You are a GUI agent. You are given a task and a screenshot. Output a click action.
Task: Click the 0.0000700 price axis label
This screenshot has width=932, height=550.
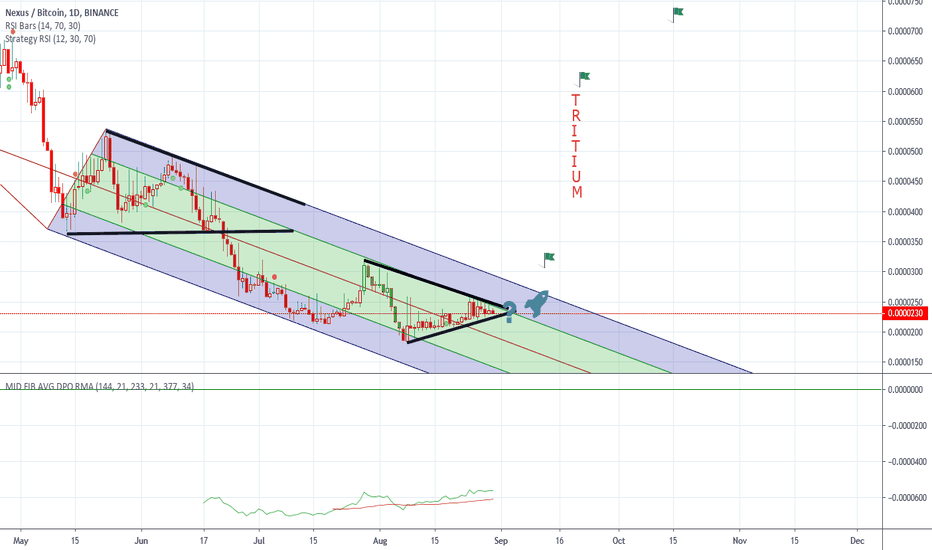pyautogui.click(x=905, y=31)
